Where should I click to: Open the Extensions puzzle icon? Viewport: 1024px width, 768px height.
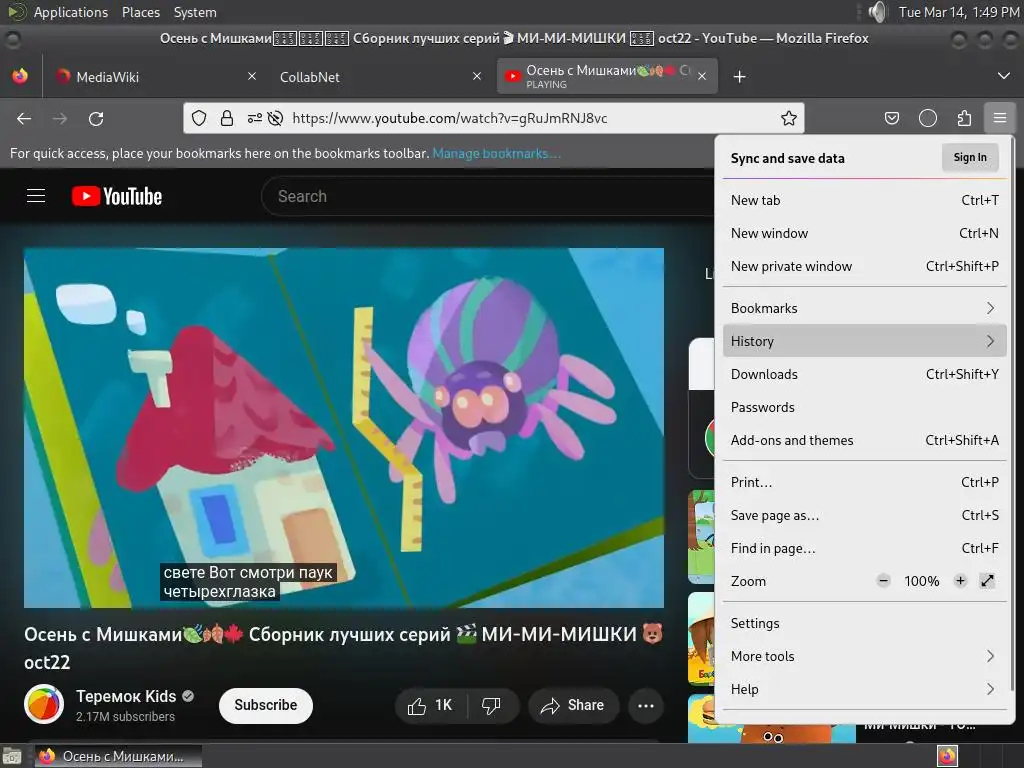[x=964, y=118]
